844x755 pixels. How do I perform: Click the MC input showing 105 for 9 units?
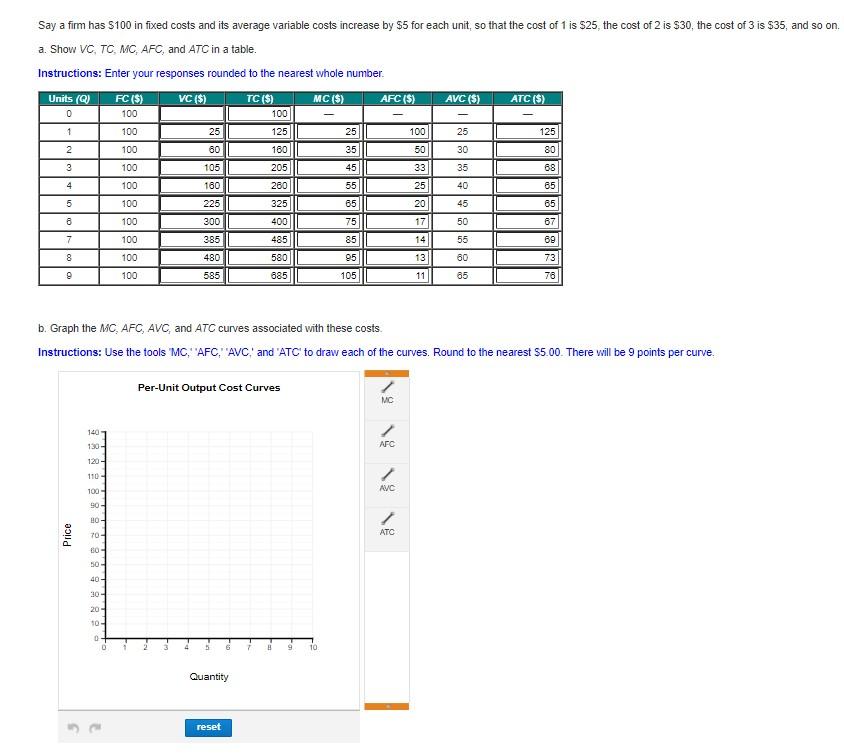329,276
